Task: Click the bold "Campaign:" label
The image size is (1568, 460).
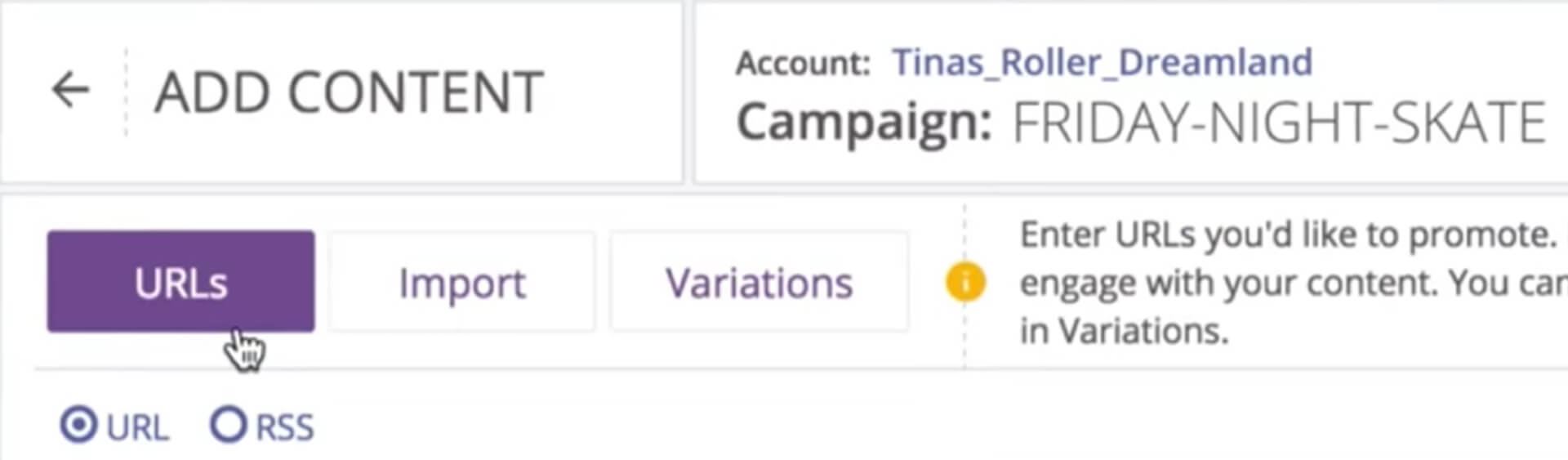Action: tap(864, 123)
